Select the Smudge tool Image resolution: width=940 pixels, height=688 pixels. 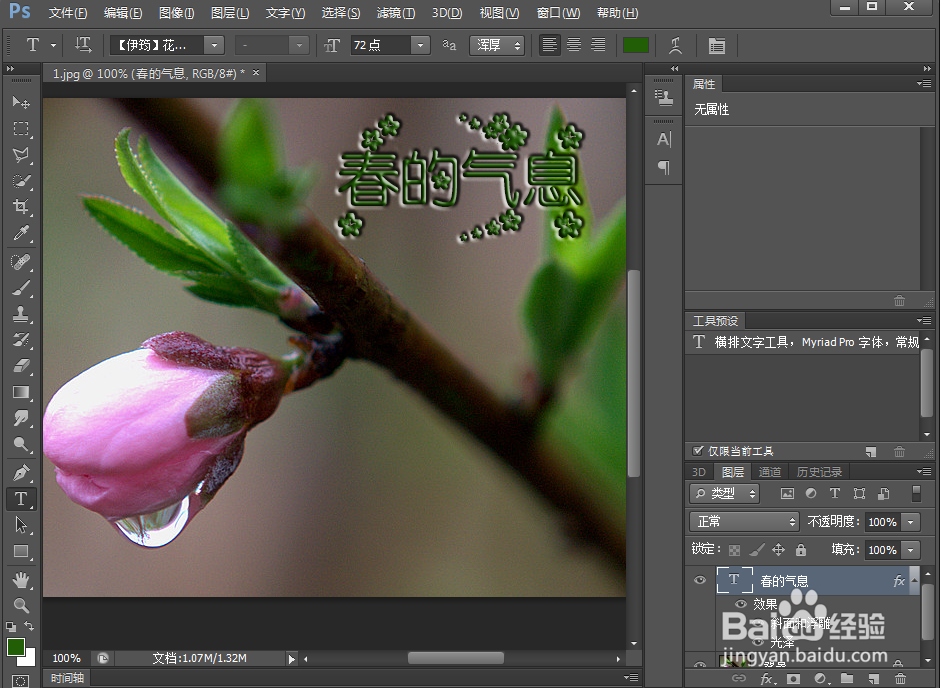coord(21,418)
